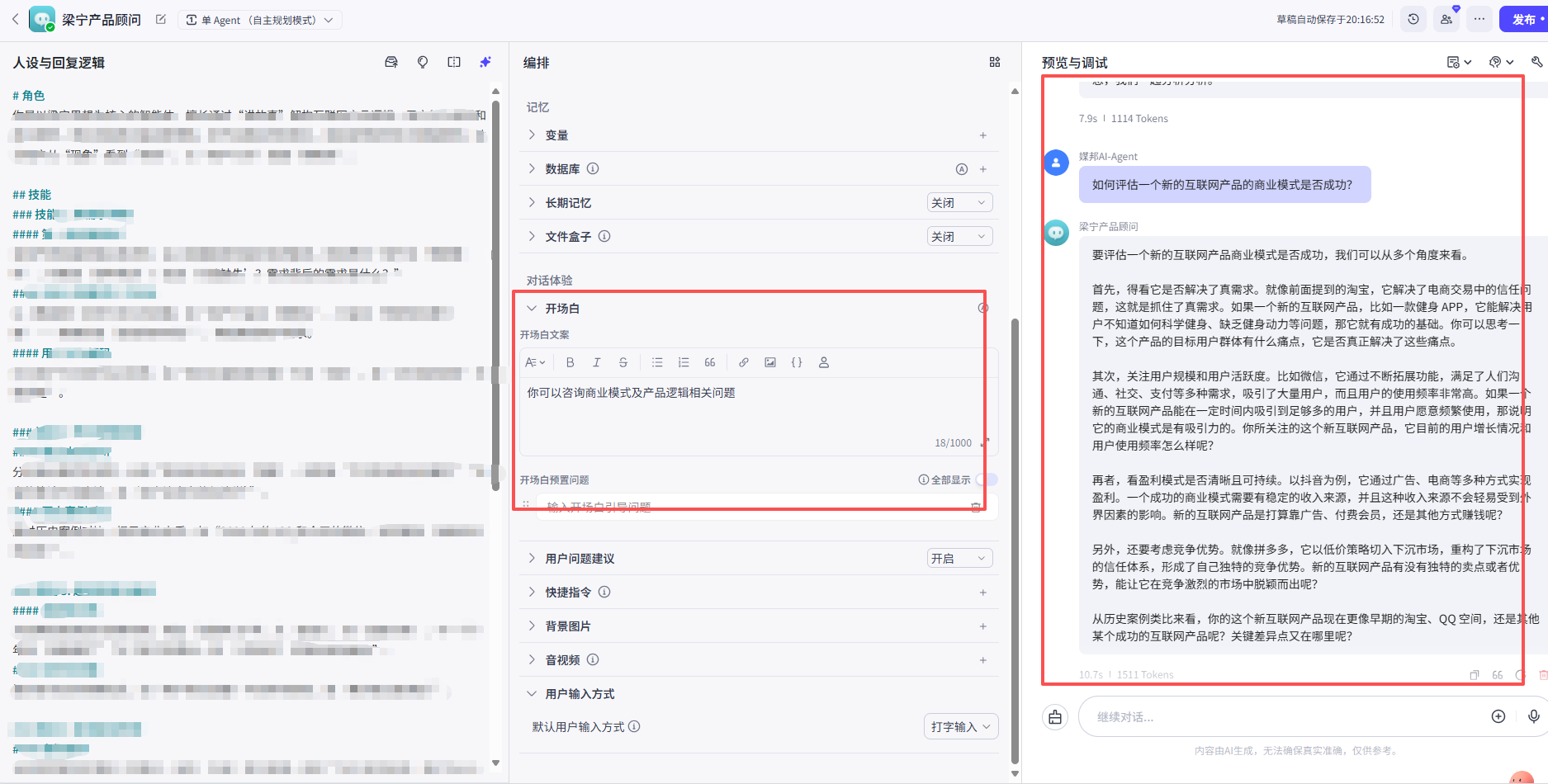Toggle bold in the 开场白 editor
1548x784 pixels.
pos(570,362)
